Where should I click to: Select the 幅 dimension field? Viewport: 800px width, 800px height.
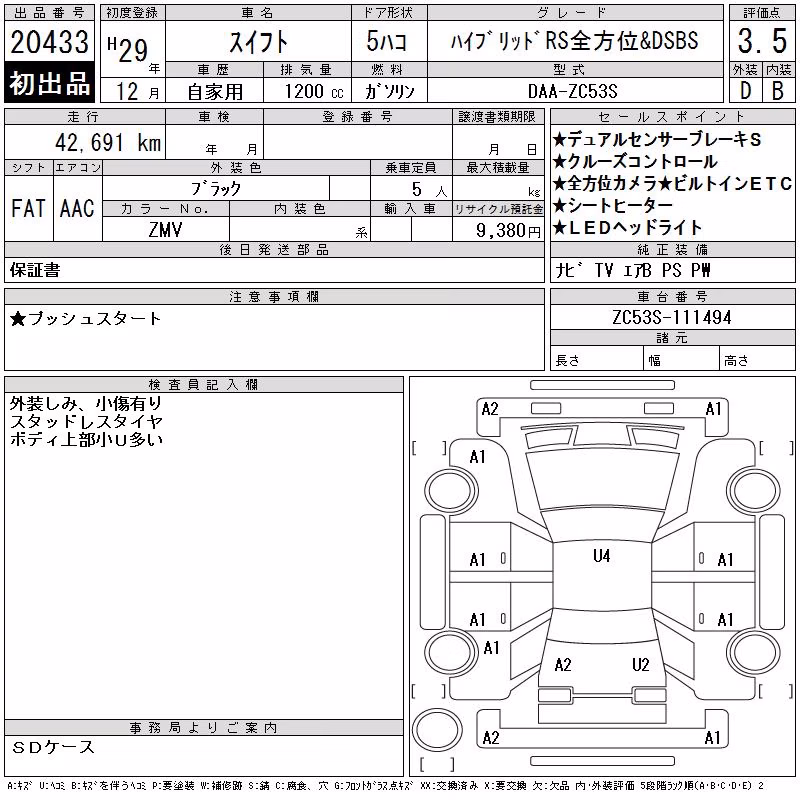click(x=682, y=360)
